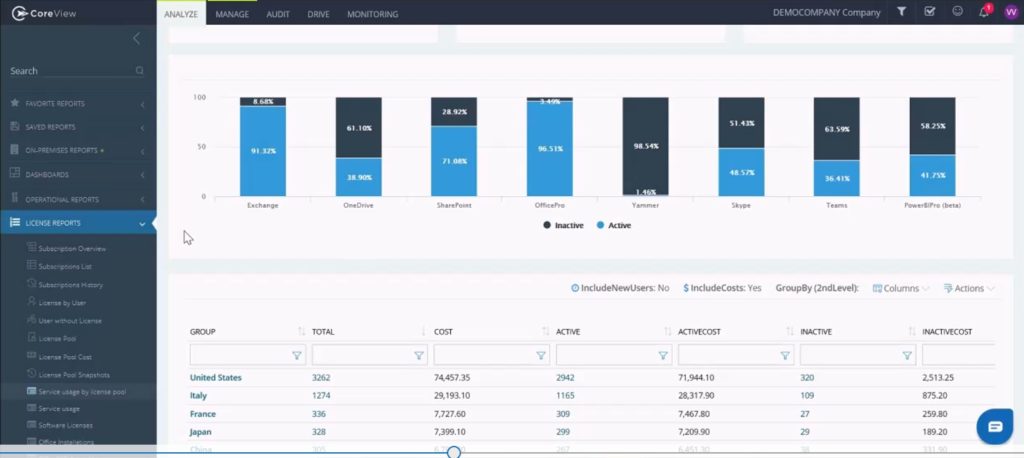The image size is (1024, 458).
Task: Click the Operational Reports icon
Action: pyautogui.click(x=15, y=198)
